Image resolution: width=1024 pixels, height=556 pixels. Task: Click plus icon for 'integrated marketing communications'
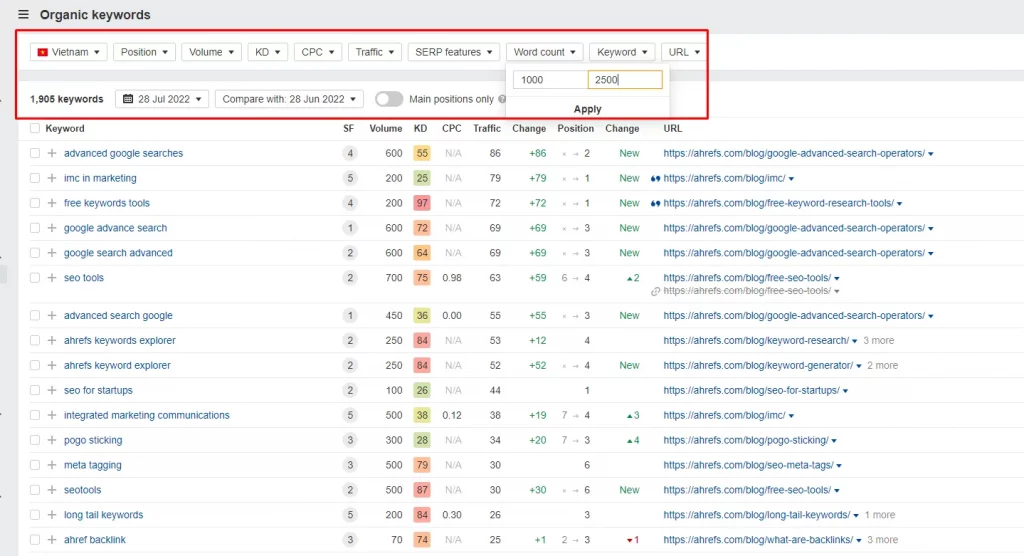click(52, 414)
